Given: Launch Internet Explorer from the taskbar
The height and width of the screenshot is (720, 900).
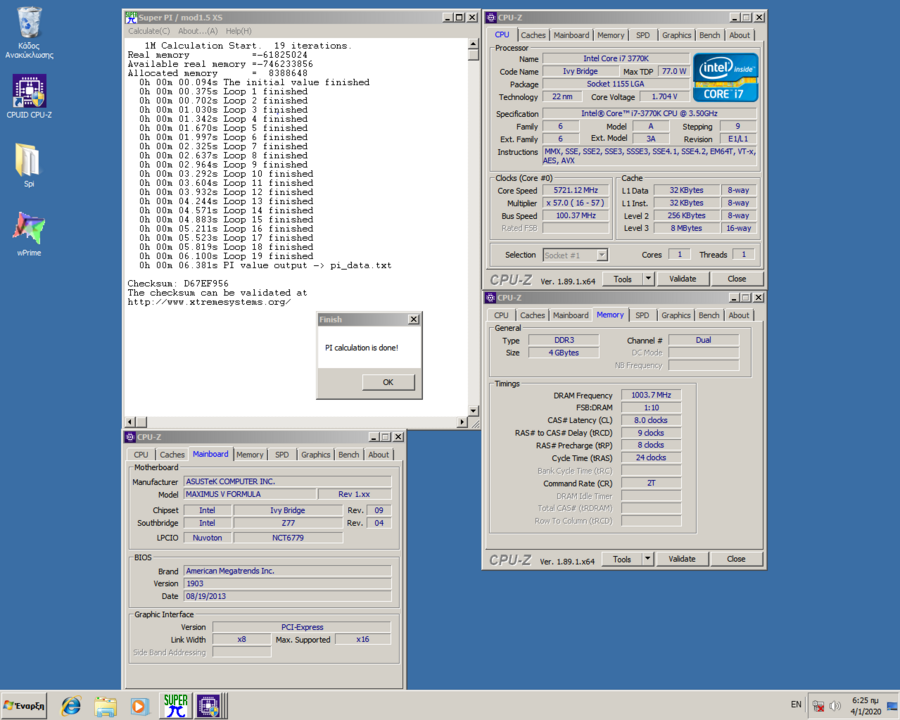Looking at the screenshot, I should click(x=71, y=706).
